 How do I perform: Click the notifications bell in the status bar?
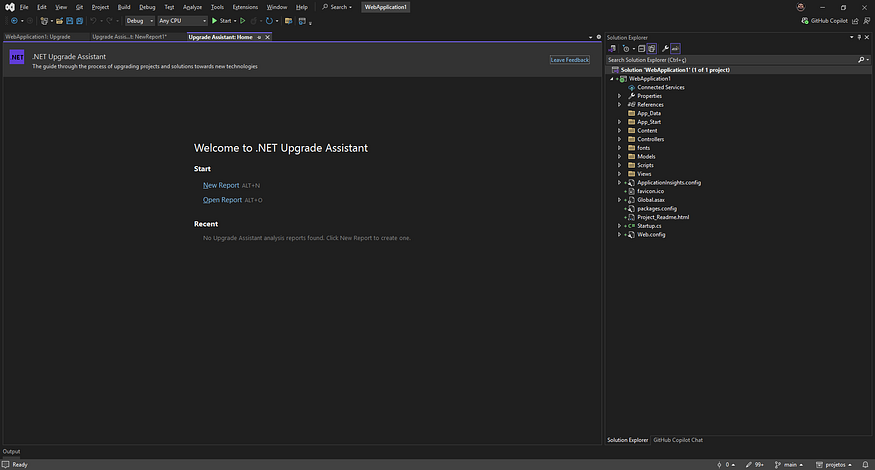[x=867, y=464]
